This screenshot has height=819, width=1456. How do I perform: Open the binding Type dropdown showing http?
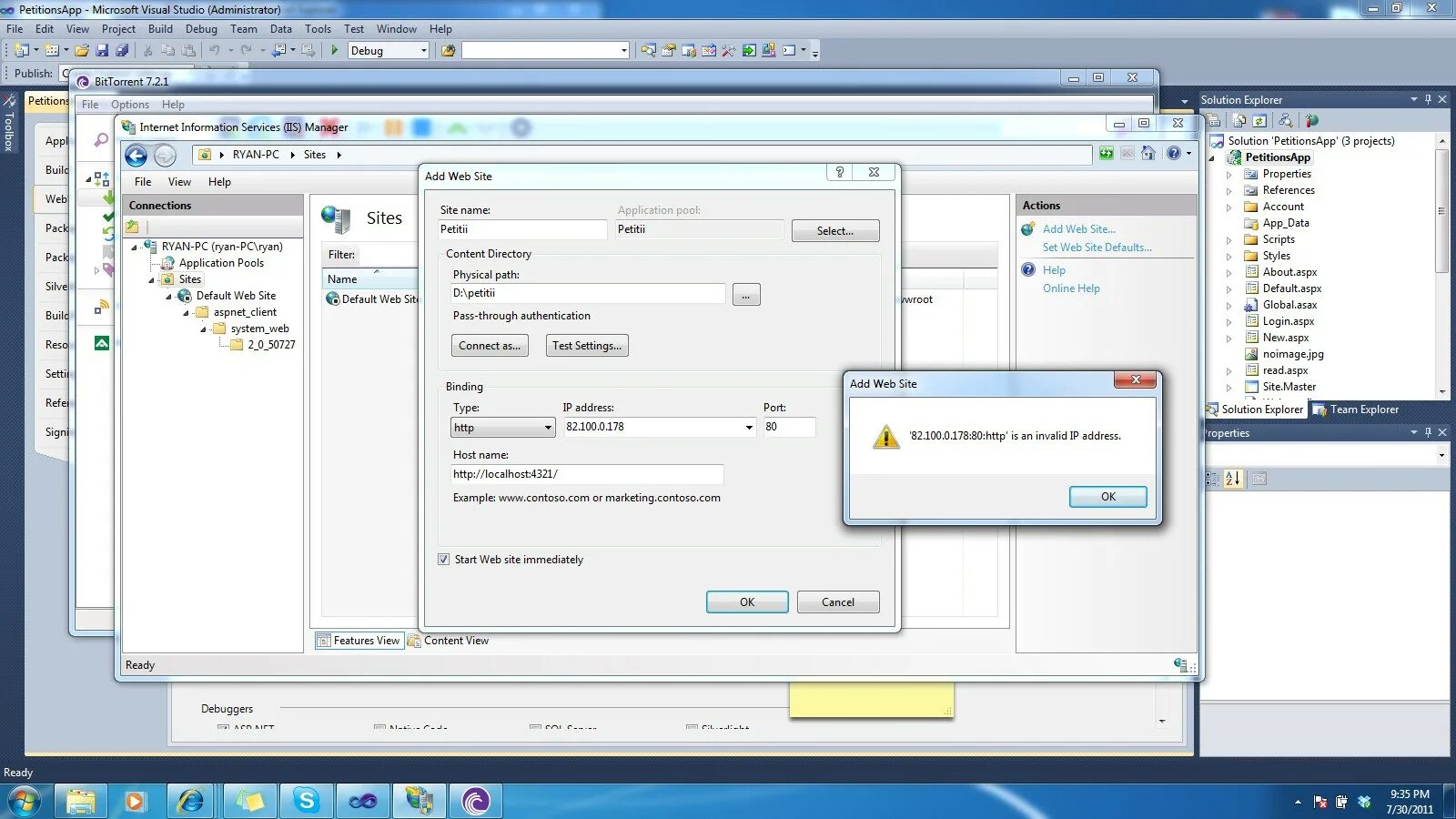click(502, 428)
